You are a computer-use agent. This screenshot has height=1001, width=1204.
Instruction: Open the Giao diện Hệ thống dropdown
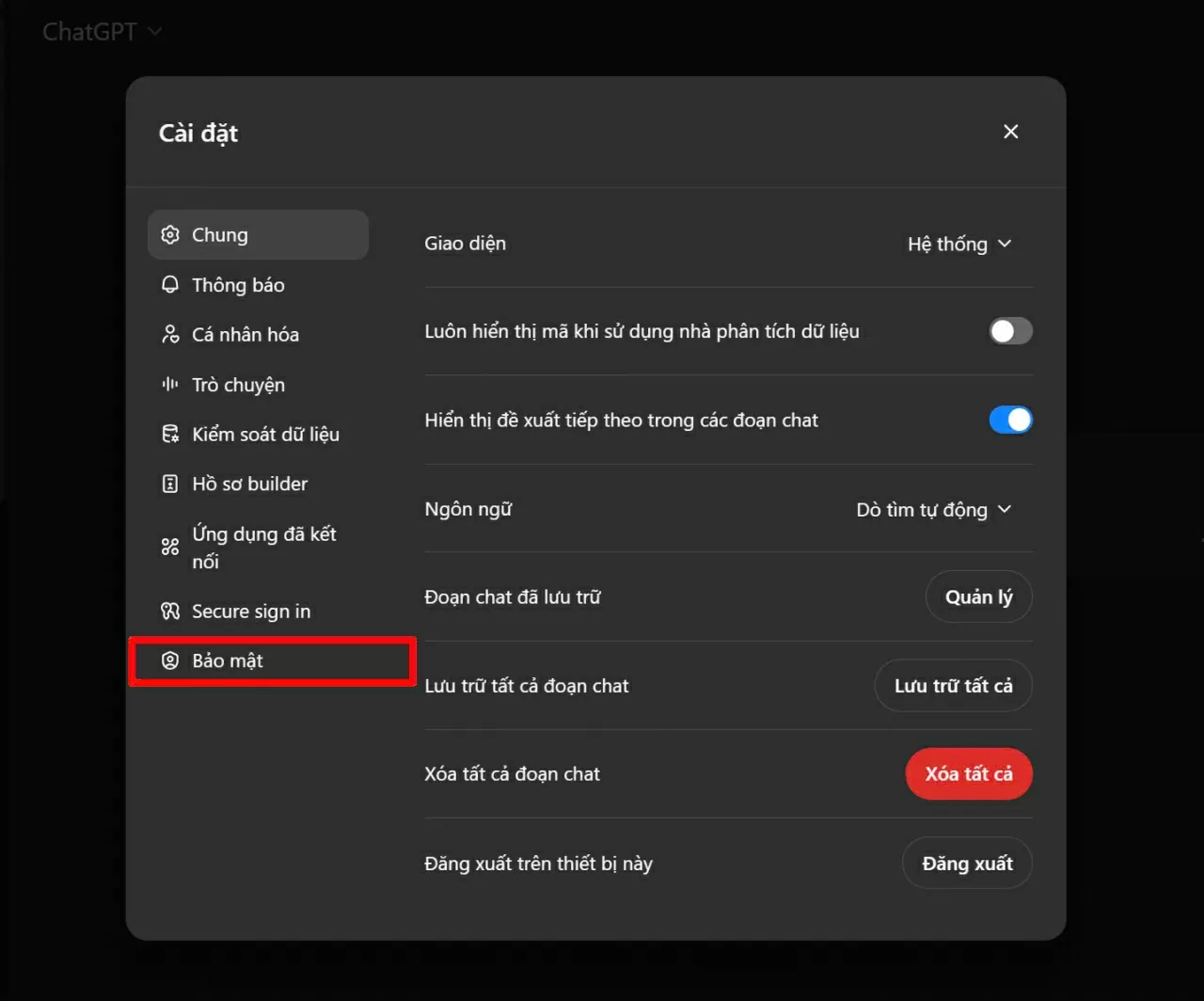[958, 244]
